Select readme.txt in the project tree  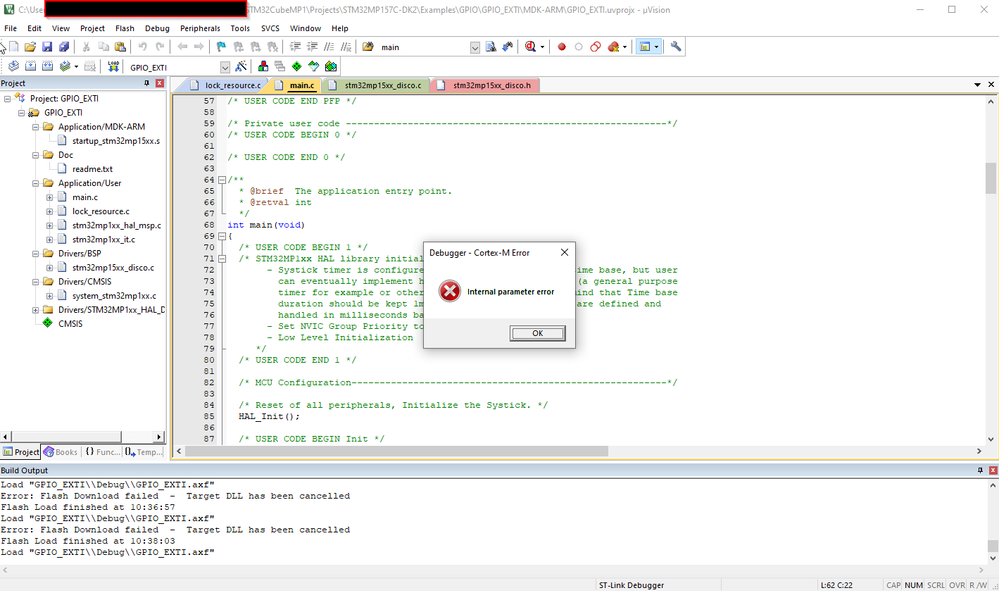[92, 169]
